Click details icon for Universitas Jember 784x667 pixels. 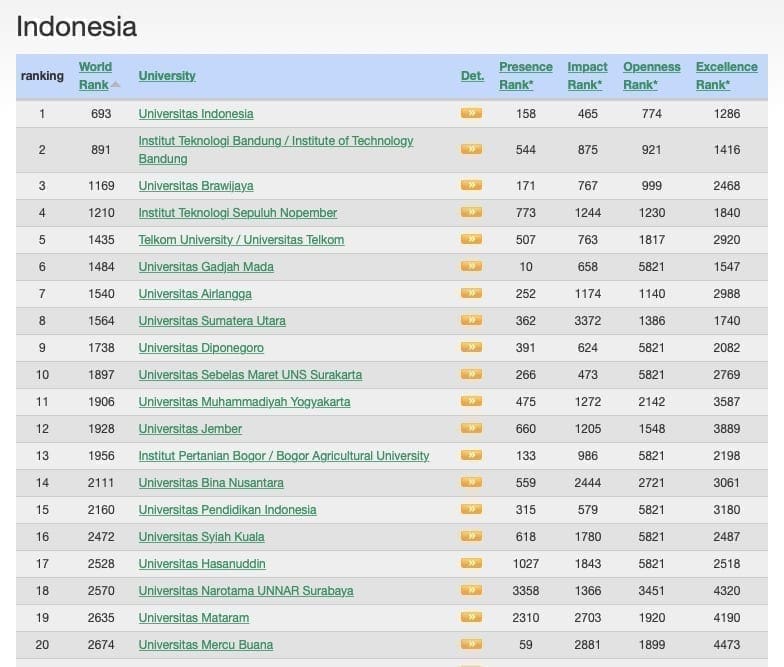coord(471,428)
